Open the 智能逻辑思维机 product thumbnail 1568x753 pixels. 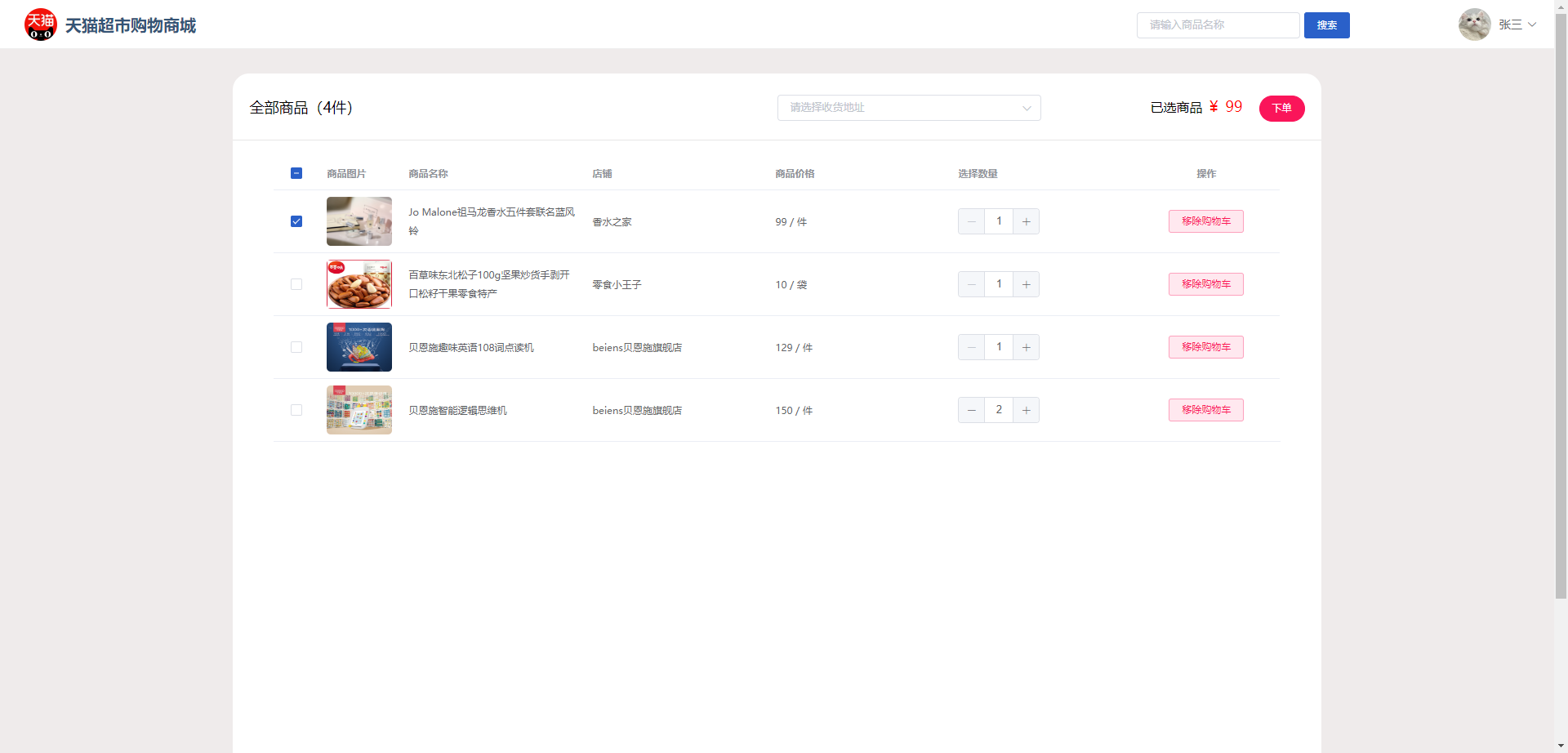(x=359, y=410)
